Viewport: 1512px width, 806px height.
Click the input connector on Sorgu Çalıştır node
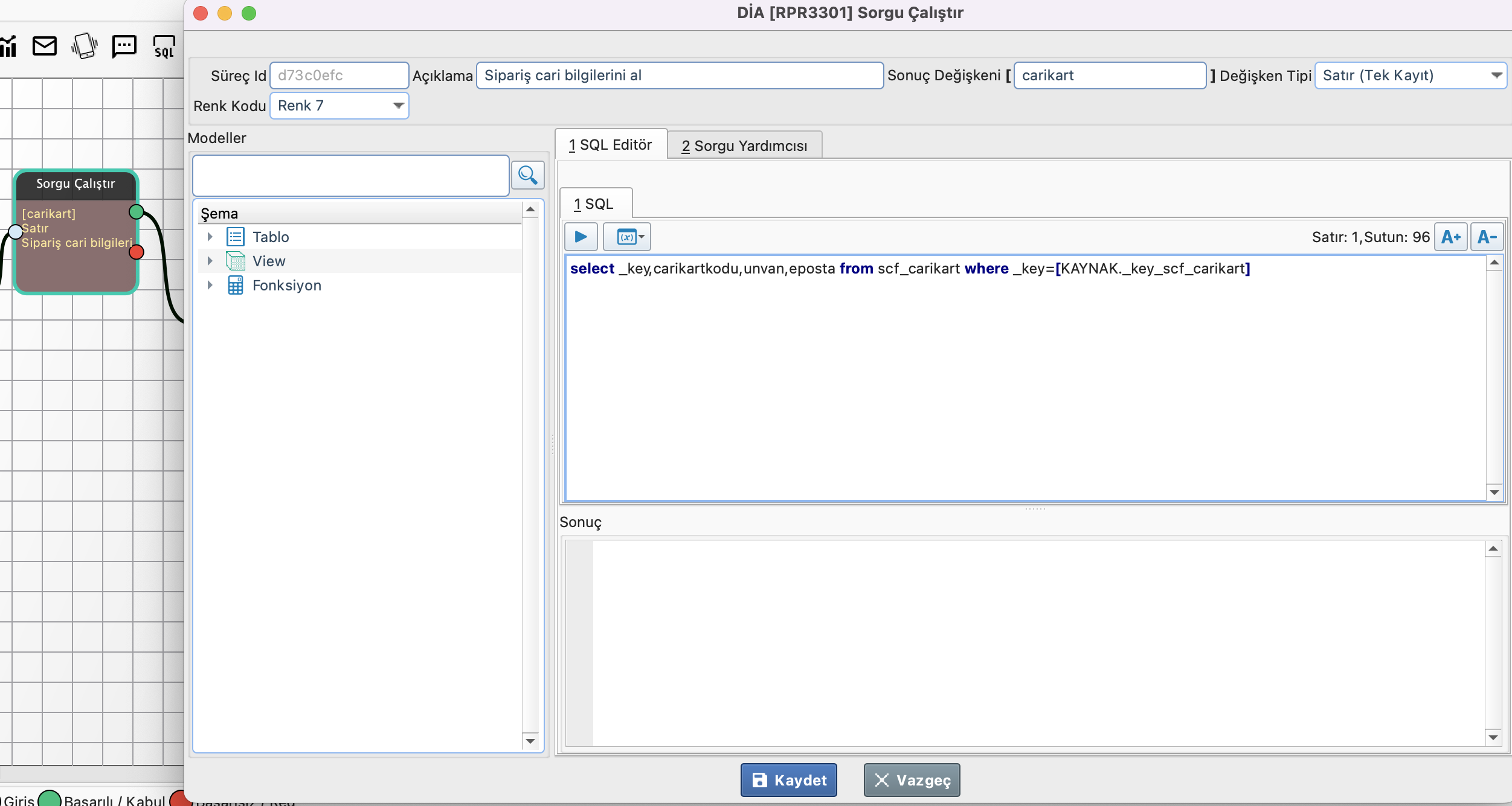pos(15,231)
